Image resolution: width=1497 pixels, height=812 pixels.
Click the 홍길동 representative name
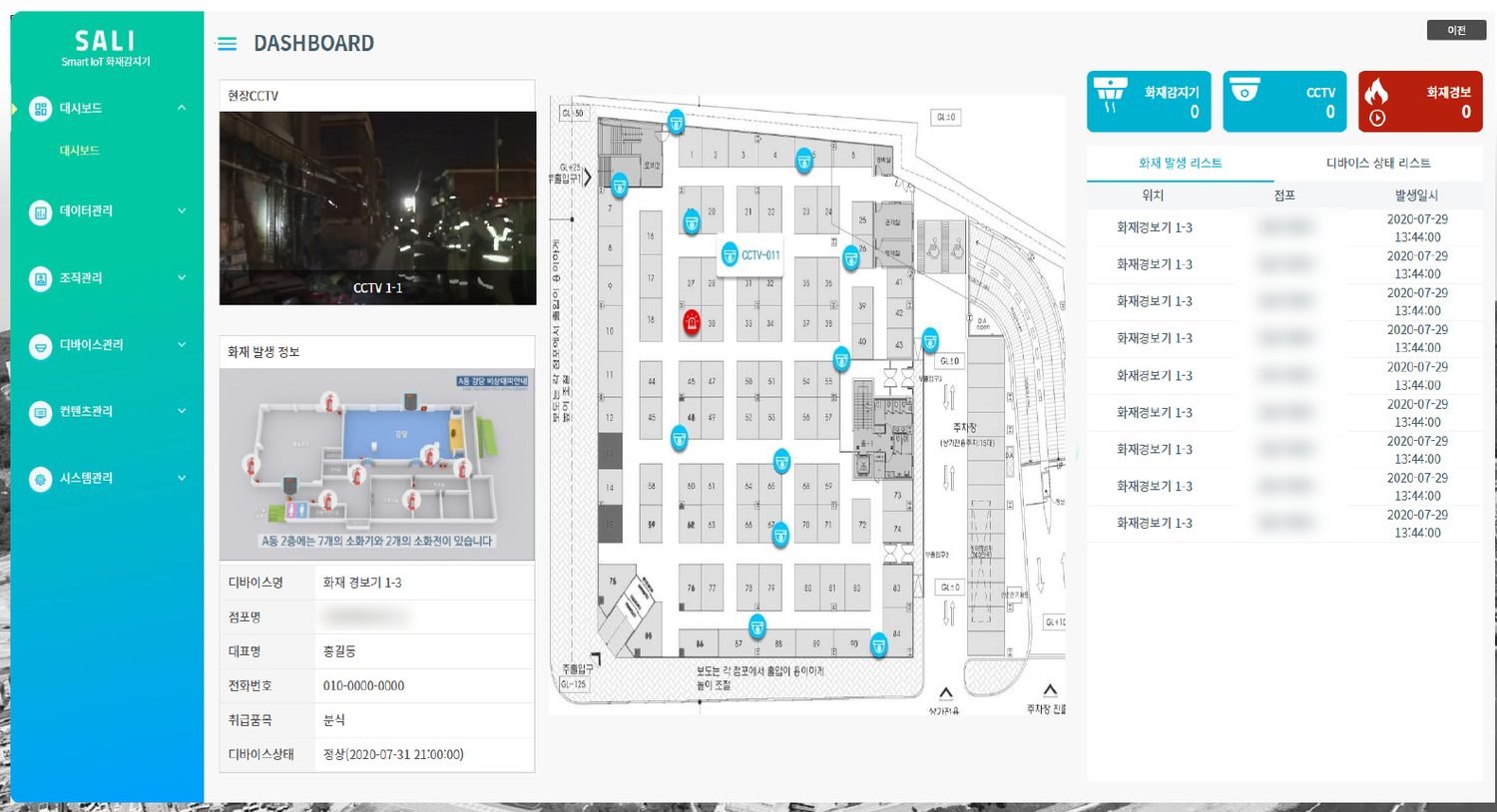pyautogui.click(x=339, y=651)
